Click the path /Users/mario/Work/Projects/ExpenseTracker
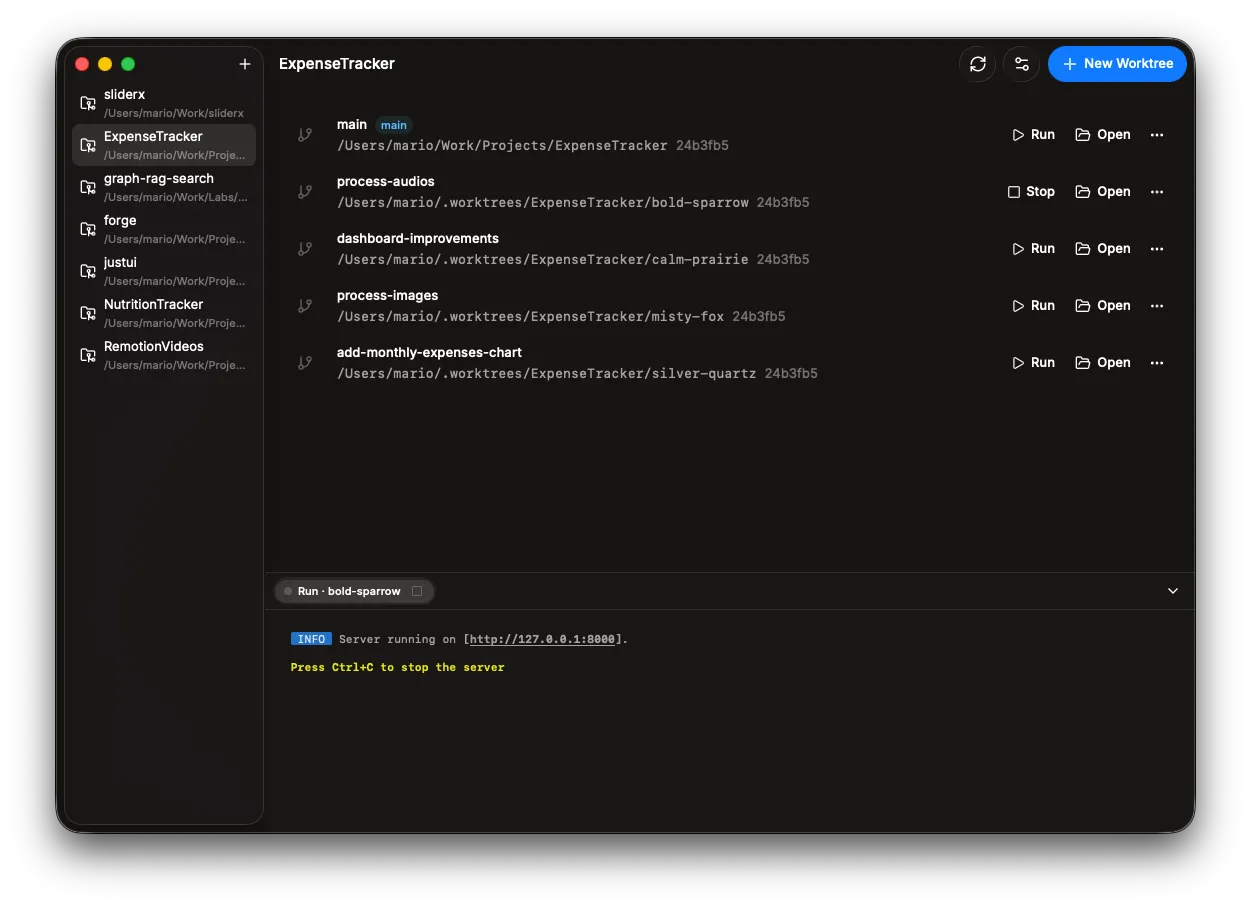1251x907 pixels. [x=502, y=146]
